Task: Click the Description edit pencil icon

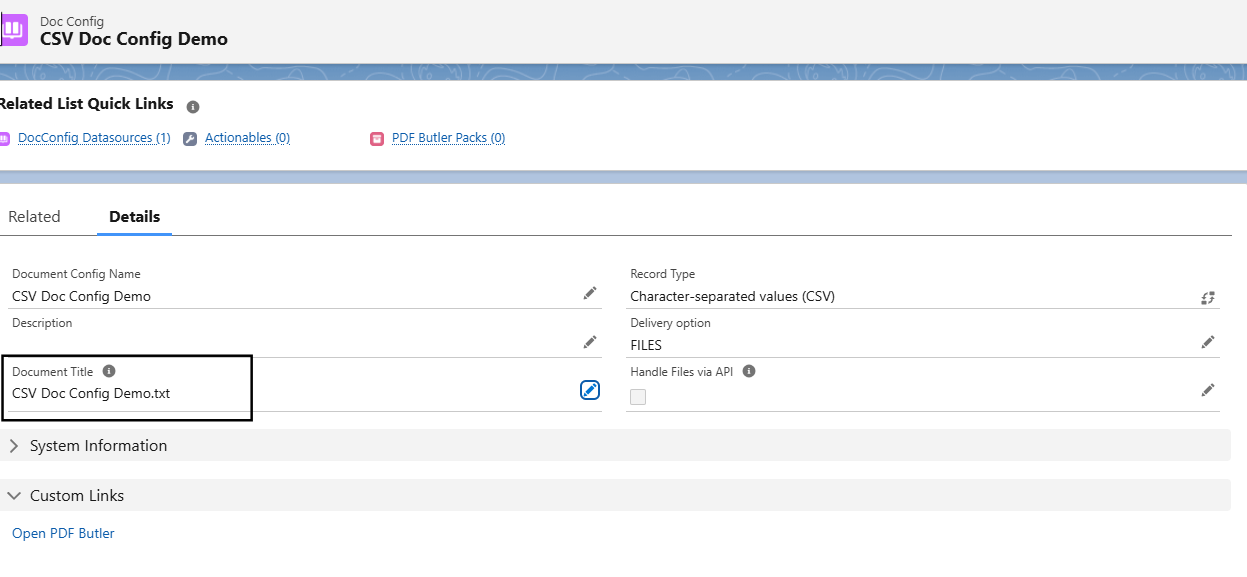Action: click(590, 342)
